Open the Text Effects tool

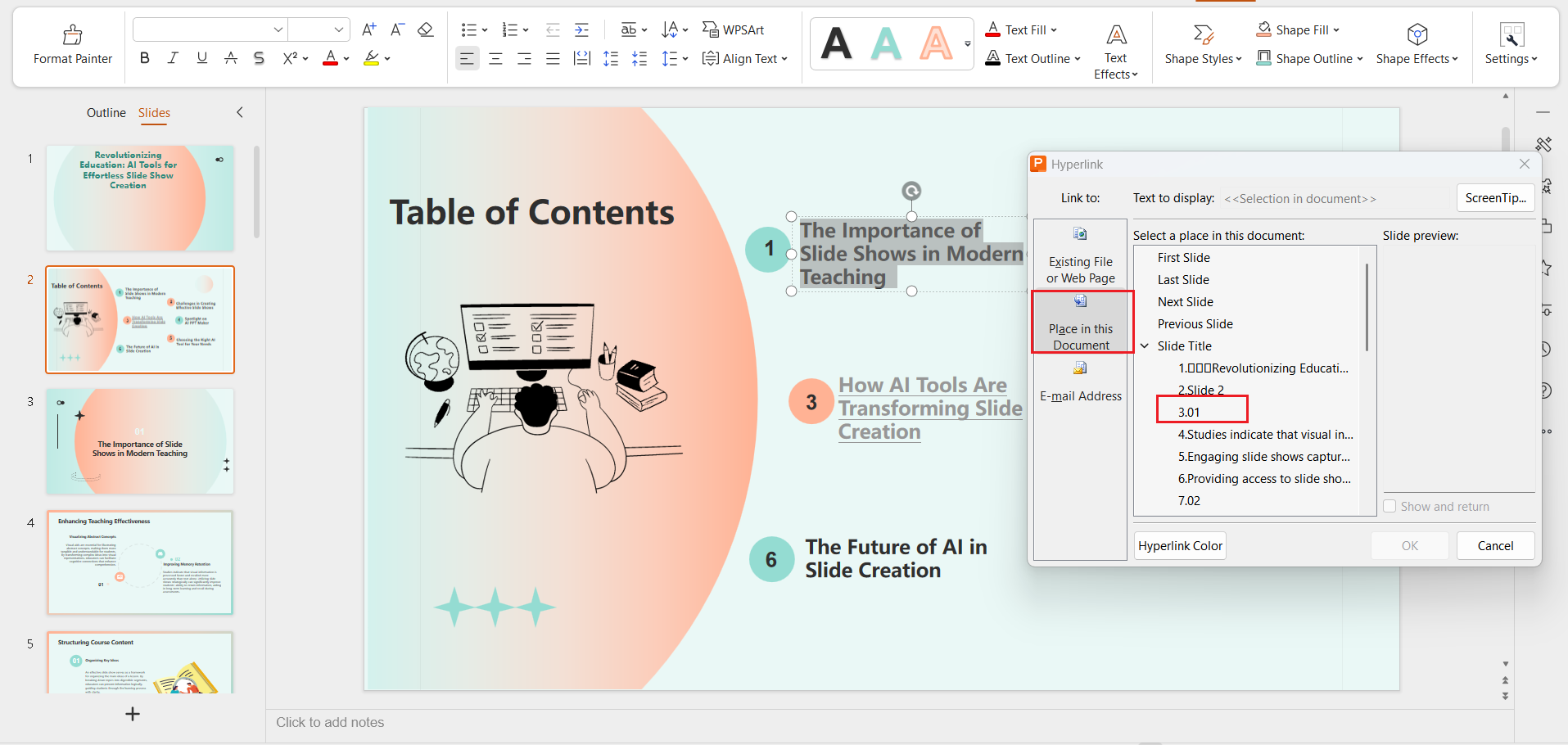tap(1115, 49)
